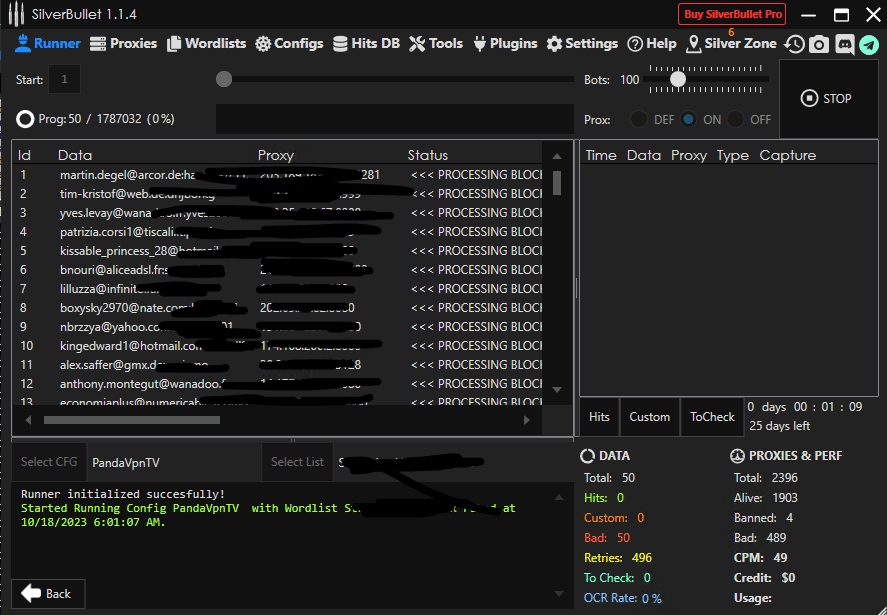Select the ON proxy mode radio
Viewport: 887px width, 615px height.
(x=688, y=119)
